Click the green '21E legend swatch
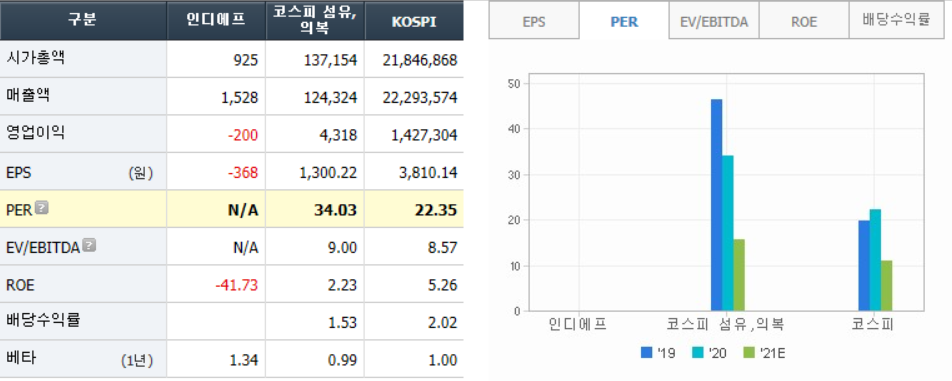This screenshot has height=381, width=952. [748, 352]
